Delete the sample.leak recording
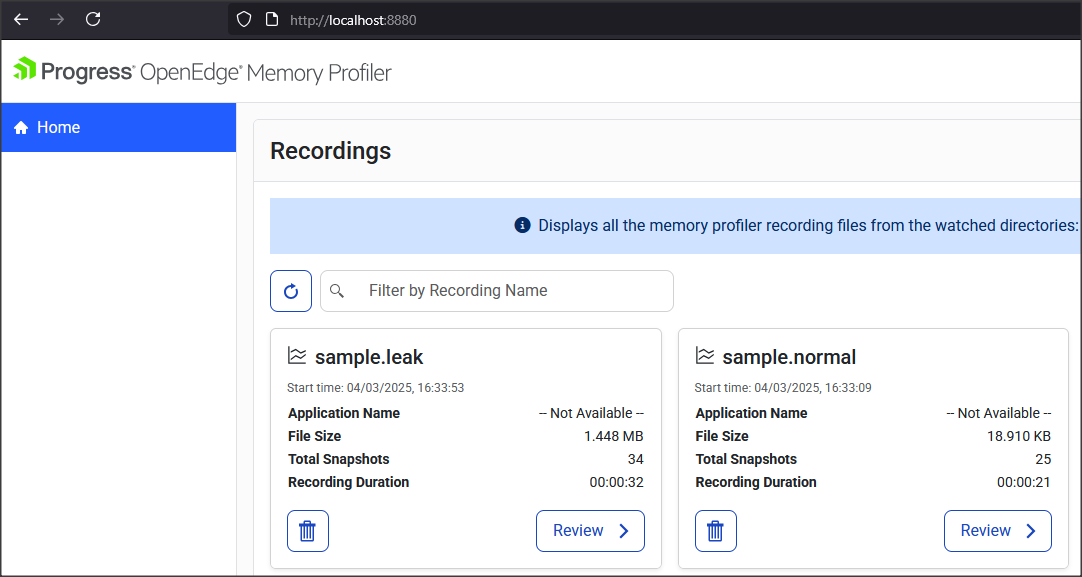The image size is (1082, 577). [x=308, y=531]
